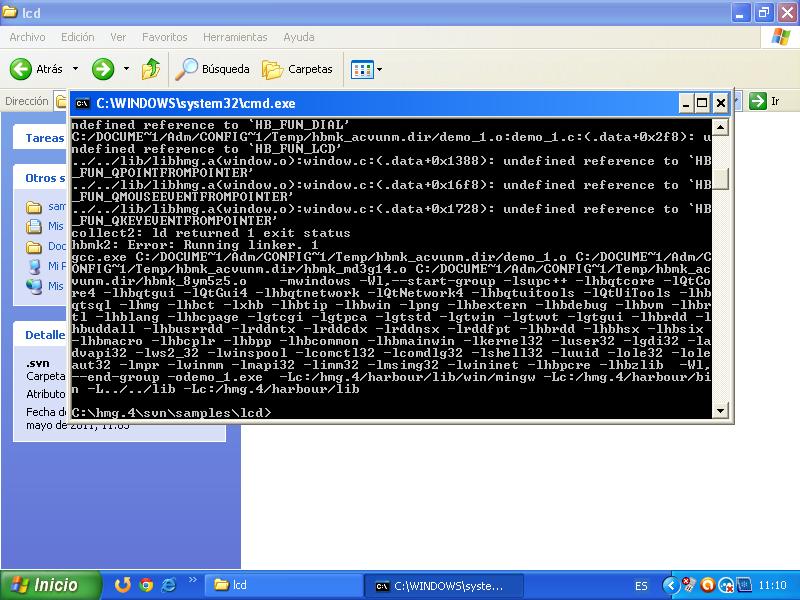800x600 pixels.
Task: Click the taskbar clock showing 11:10
Action: (x=772, y=585)
